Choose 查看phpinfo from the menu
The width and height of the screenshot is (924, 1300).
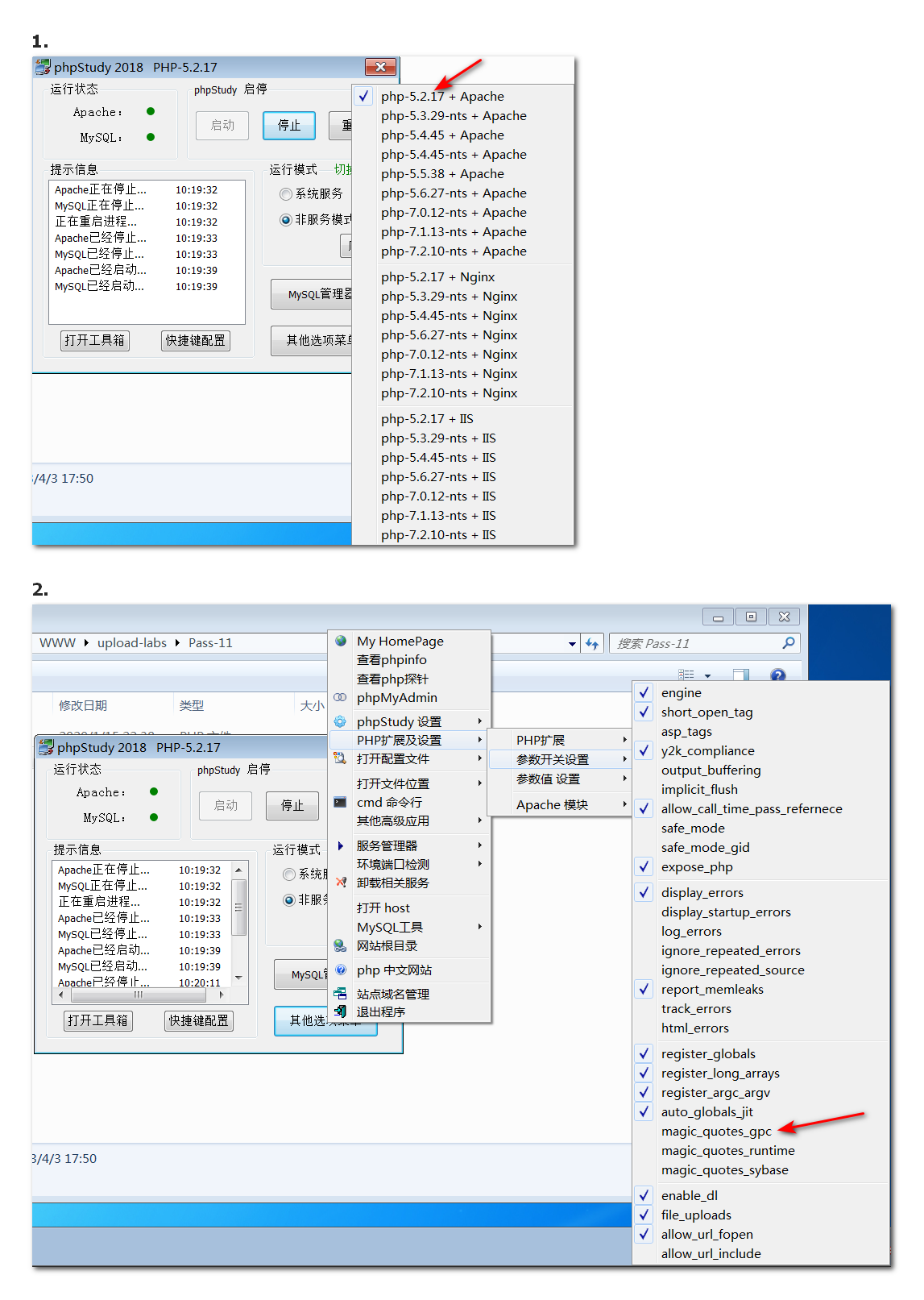[x=392, y=660]
